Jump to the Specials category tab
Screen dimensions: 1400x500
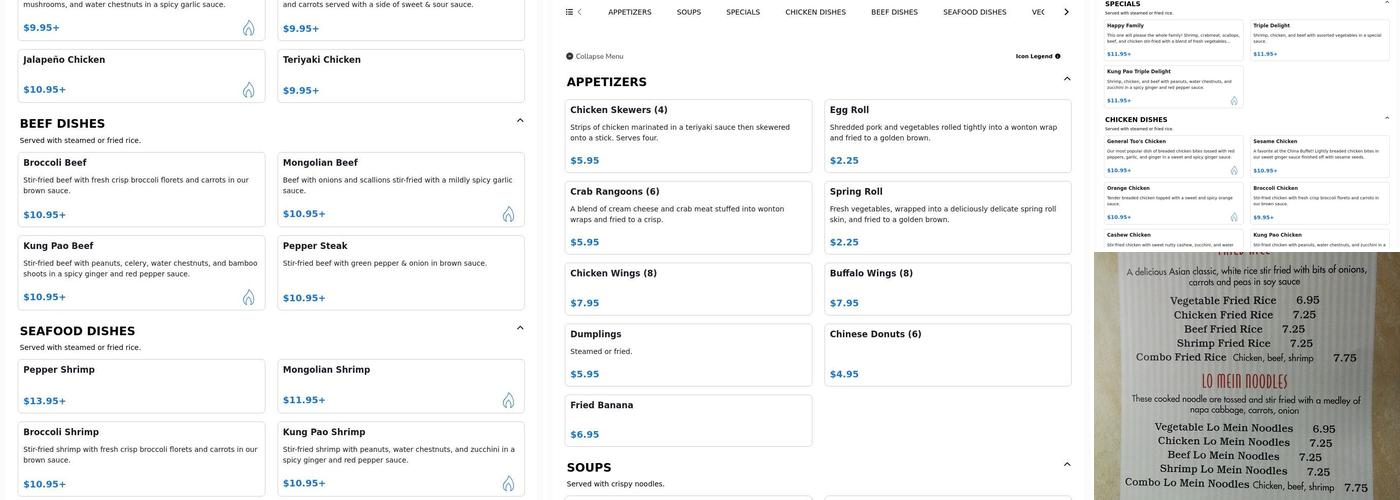click(743, 12)
